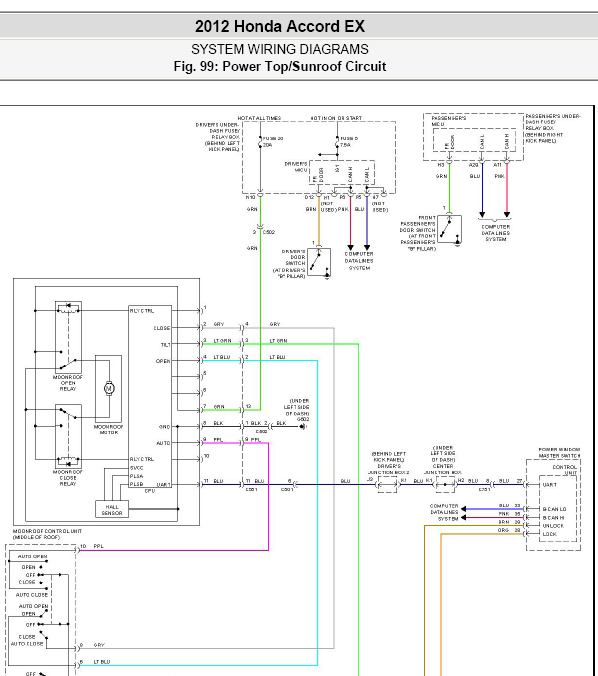Click 'COMPUTER DATA LINES SYSTEM' beside B CAN lines

pyautogui.click(x=444, y=512)
